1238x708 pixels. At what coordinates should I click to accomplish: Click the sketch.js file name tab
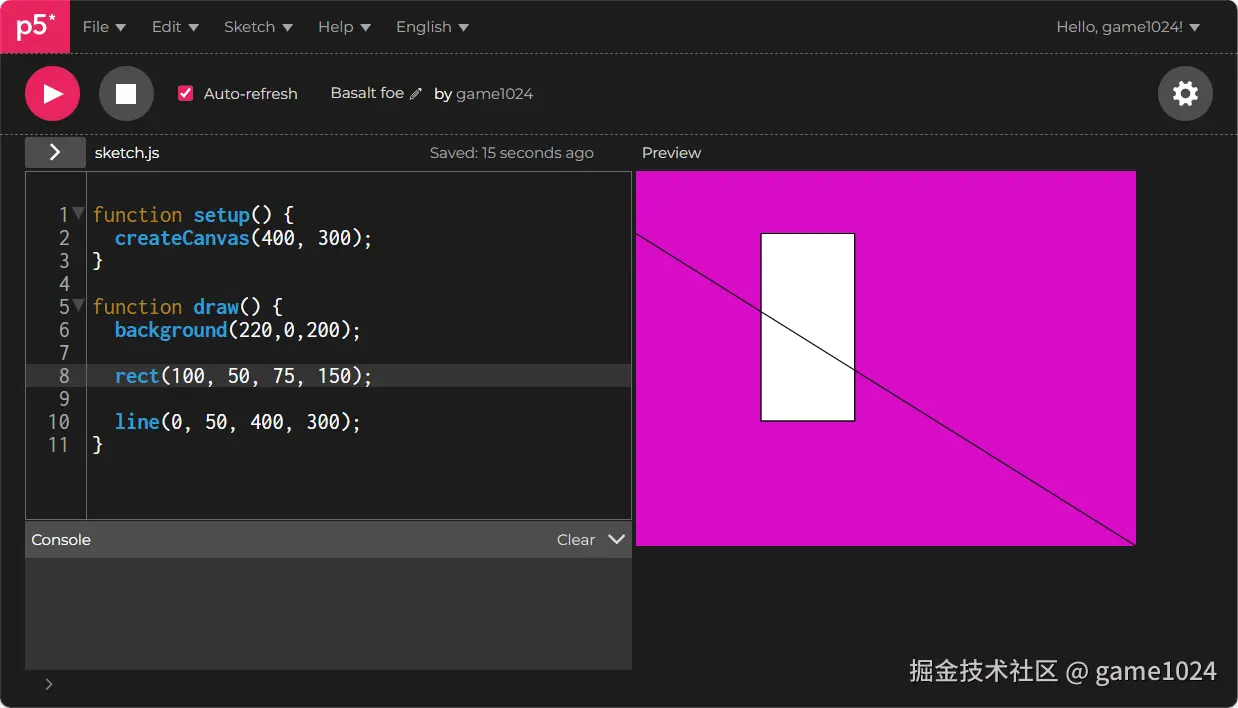(x=127, y=153)
